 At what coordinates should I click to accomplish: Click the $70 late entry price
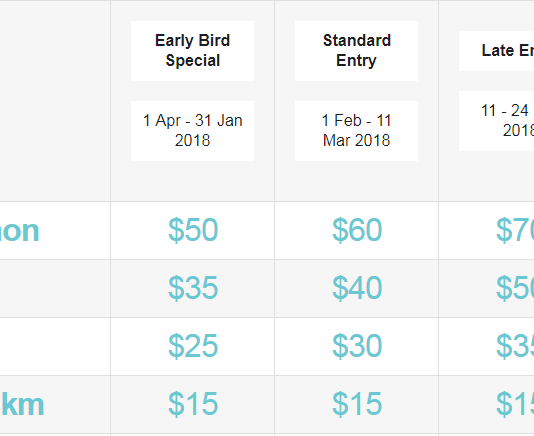point(515,230)
